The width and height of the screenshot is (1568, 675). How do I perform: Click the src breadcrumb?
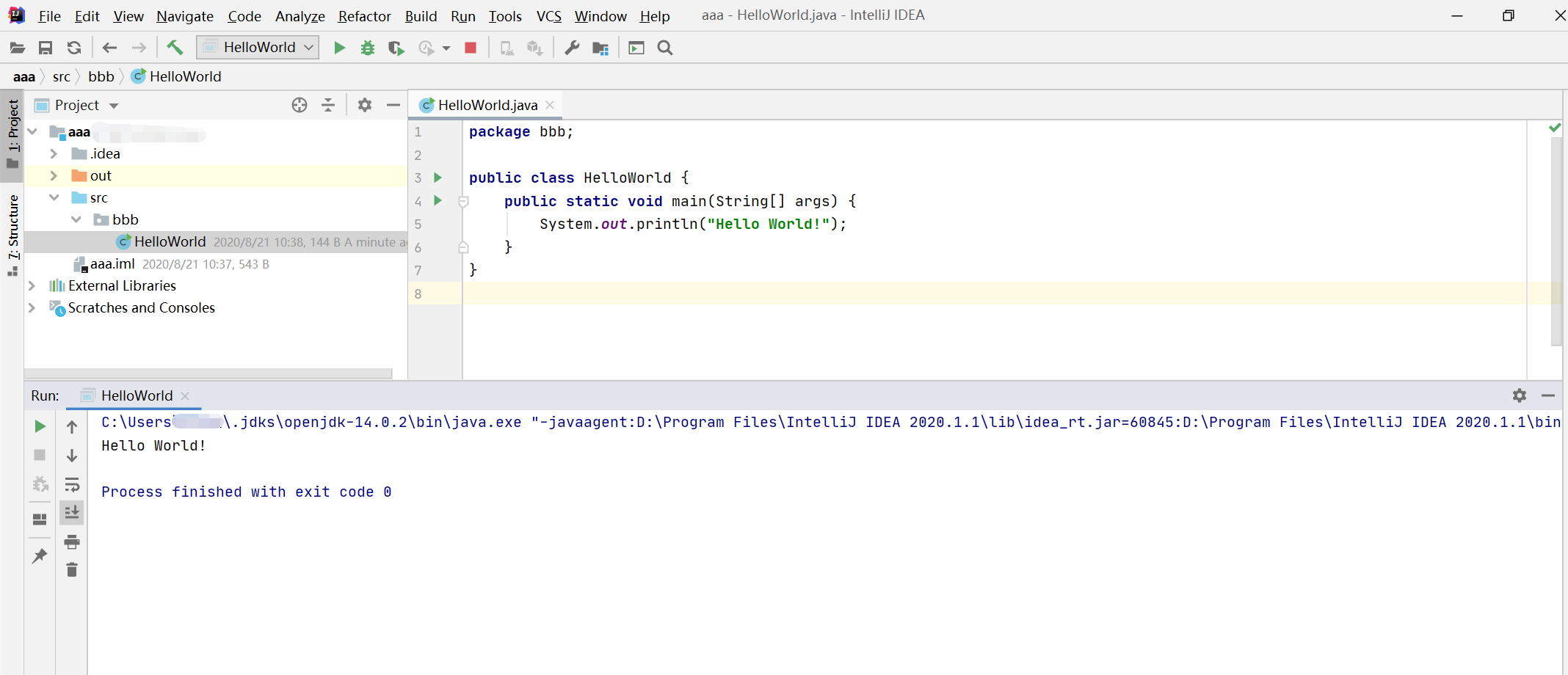click(62, 76)
